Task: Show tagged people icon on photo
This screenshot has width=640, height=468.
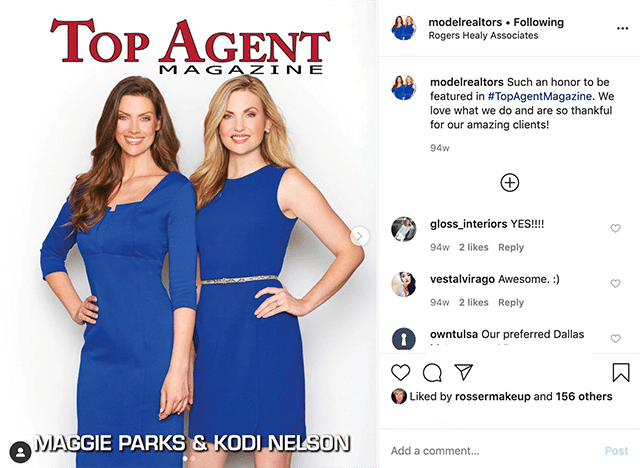Action: point(20,452)
